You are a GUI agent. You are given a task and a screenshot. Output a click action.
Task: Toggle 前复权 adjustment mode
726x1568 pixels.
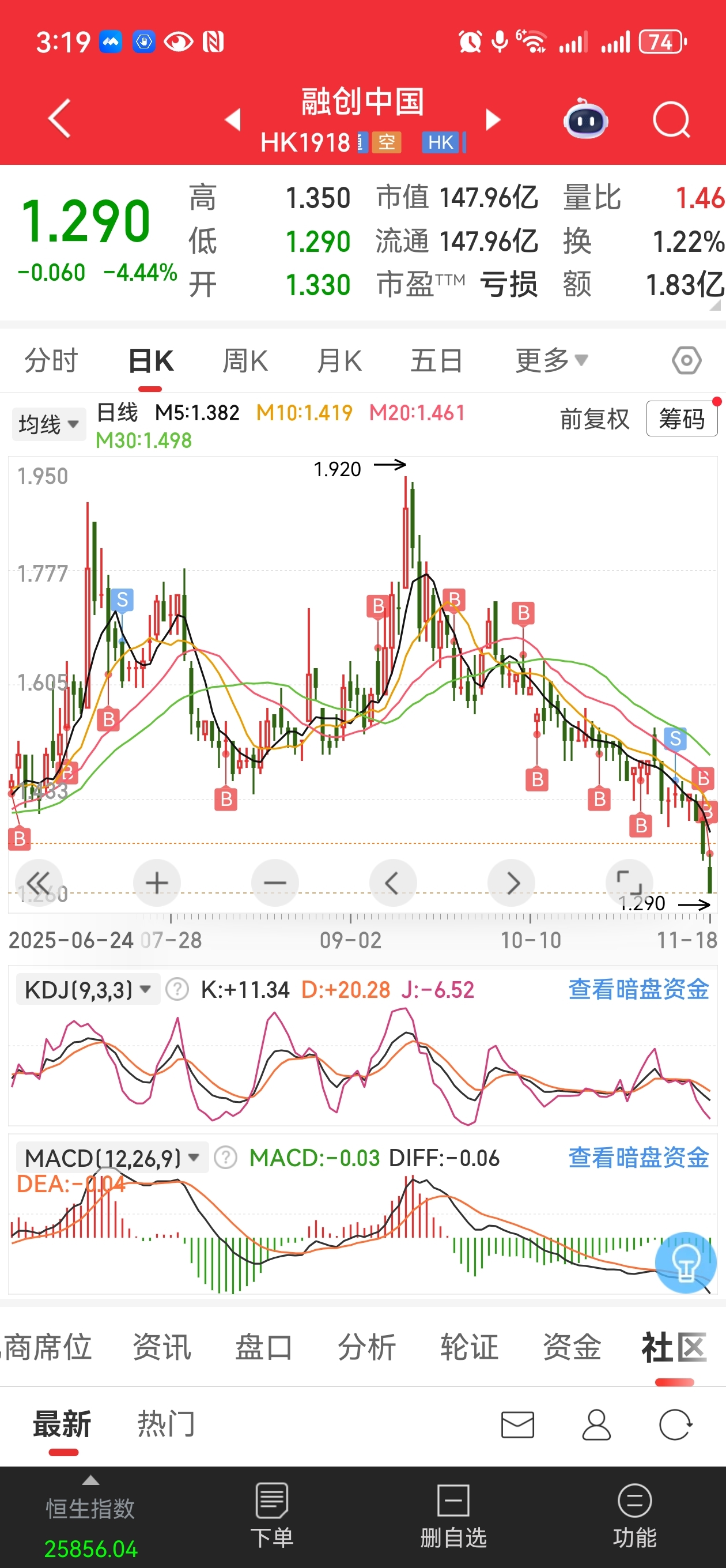coord(595,419)
